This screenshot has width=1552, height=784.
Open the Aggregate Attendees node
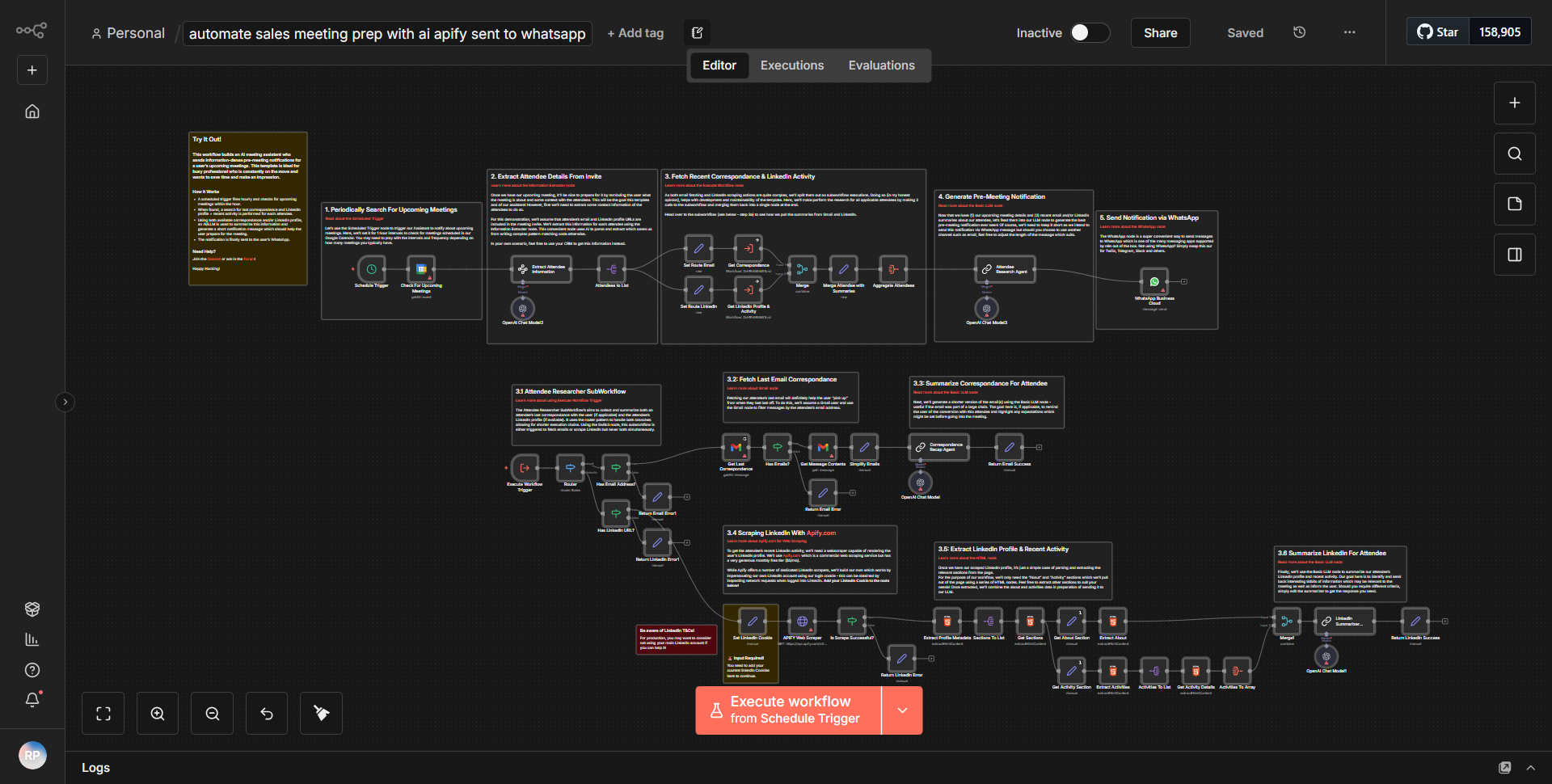click(x=893, y=269)
